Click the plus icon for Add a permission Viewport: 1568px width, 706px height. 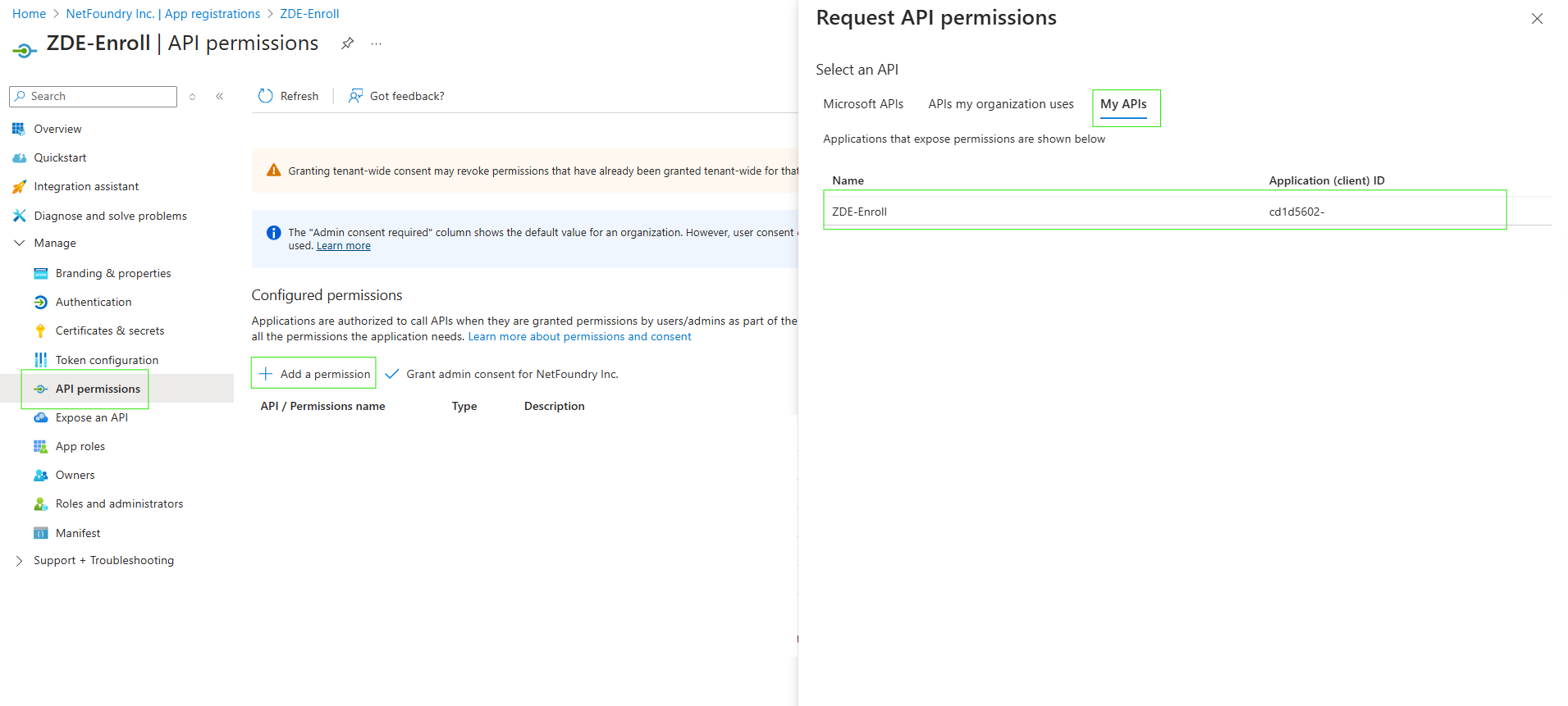tap(266, 374)
